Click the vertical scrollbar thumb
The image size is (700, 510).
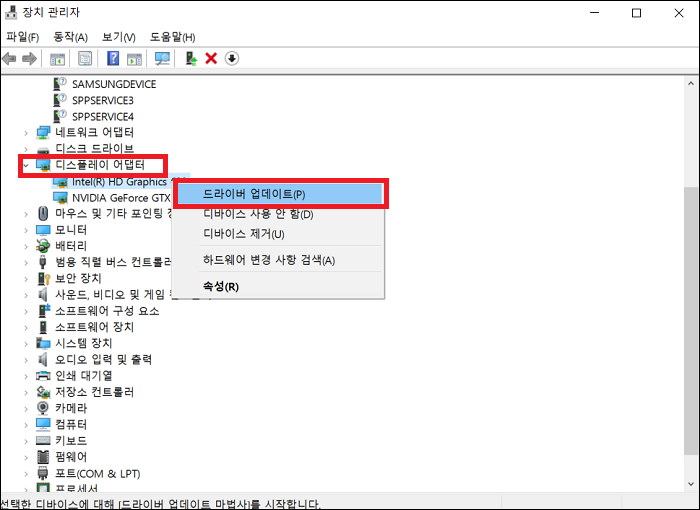point(691,321)
